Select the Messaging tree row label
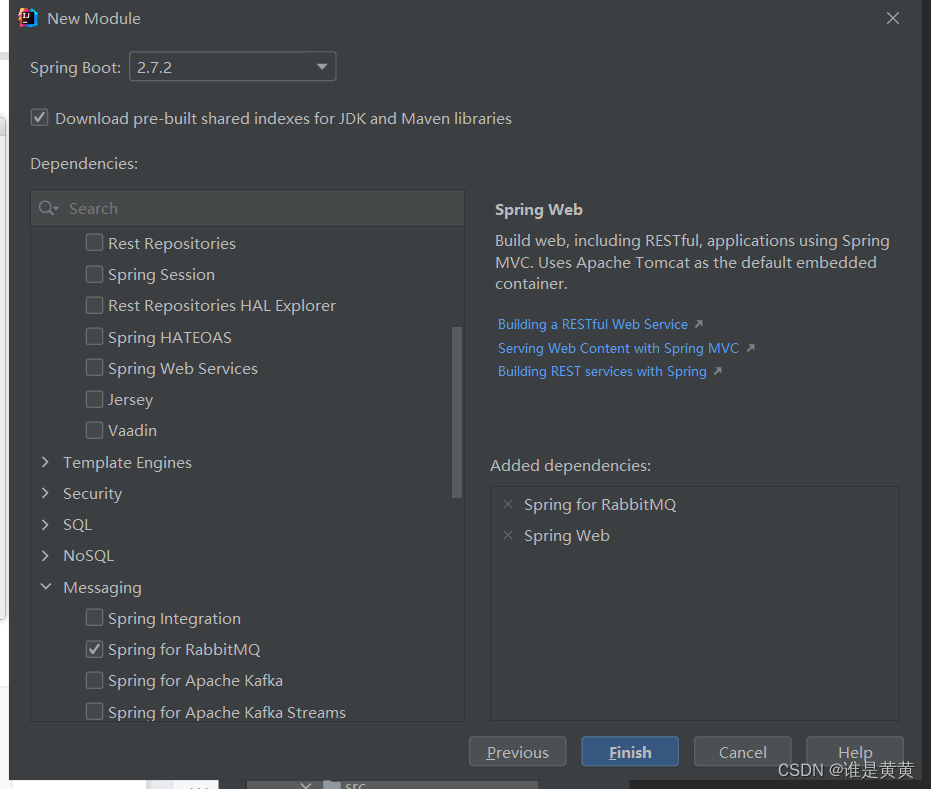This screenshot has height=789, width=931. click(102, 587)
